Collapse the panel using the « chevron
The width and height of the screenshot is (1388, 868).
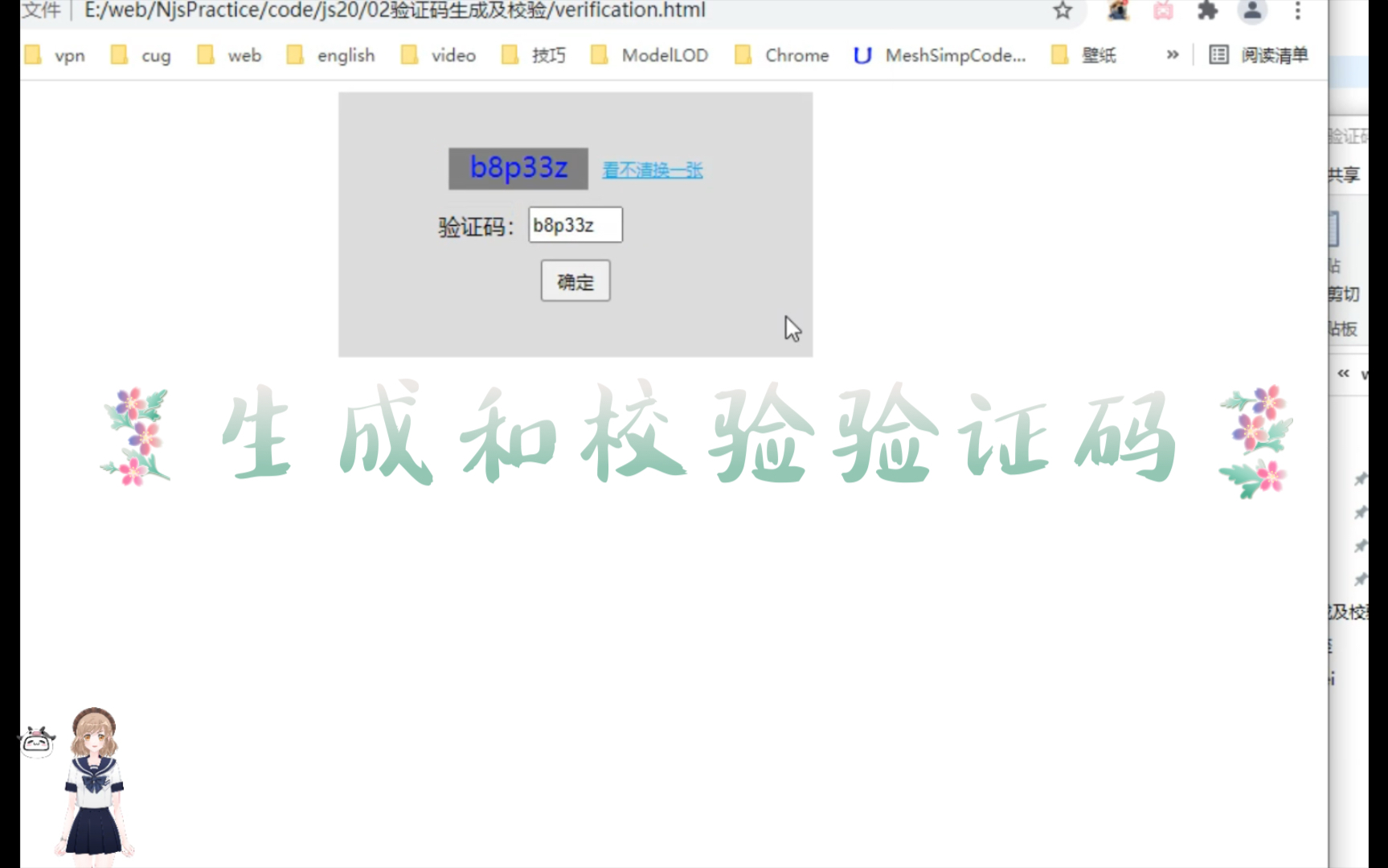tap(1341, 373)
